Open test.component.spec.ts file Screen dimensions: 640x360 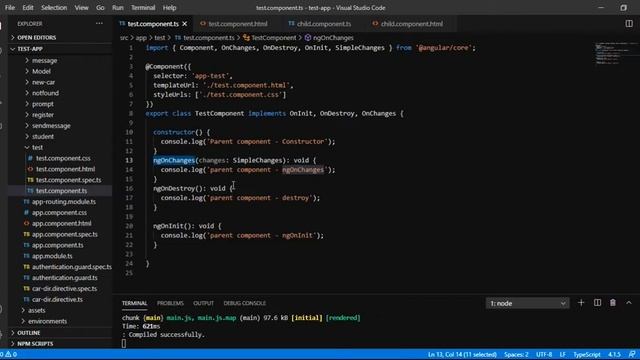point(68,180)
